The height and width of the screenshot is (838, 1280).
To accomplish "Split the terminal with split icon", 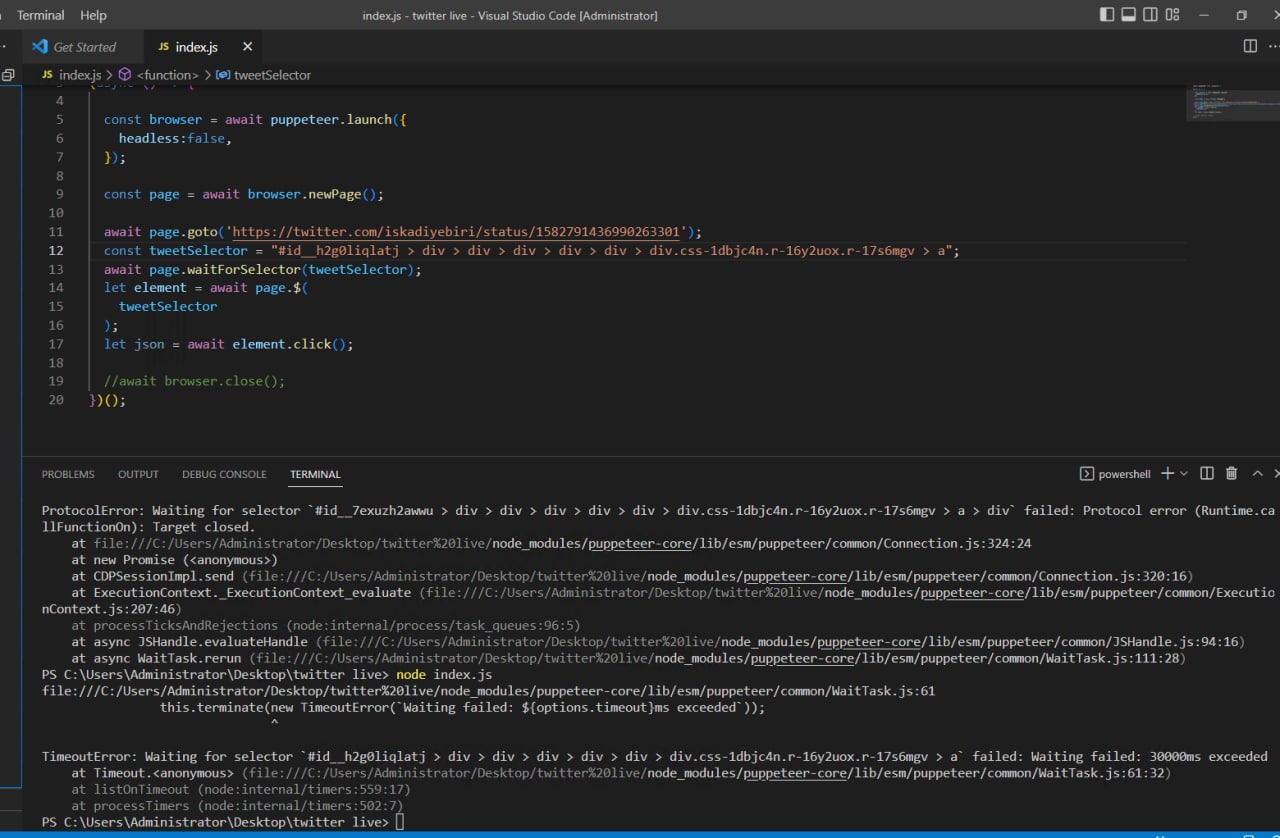I will pyautogui.click(x=1207, y=473).
